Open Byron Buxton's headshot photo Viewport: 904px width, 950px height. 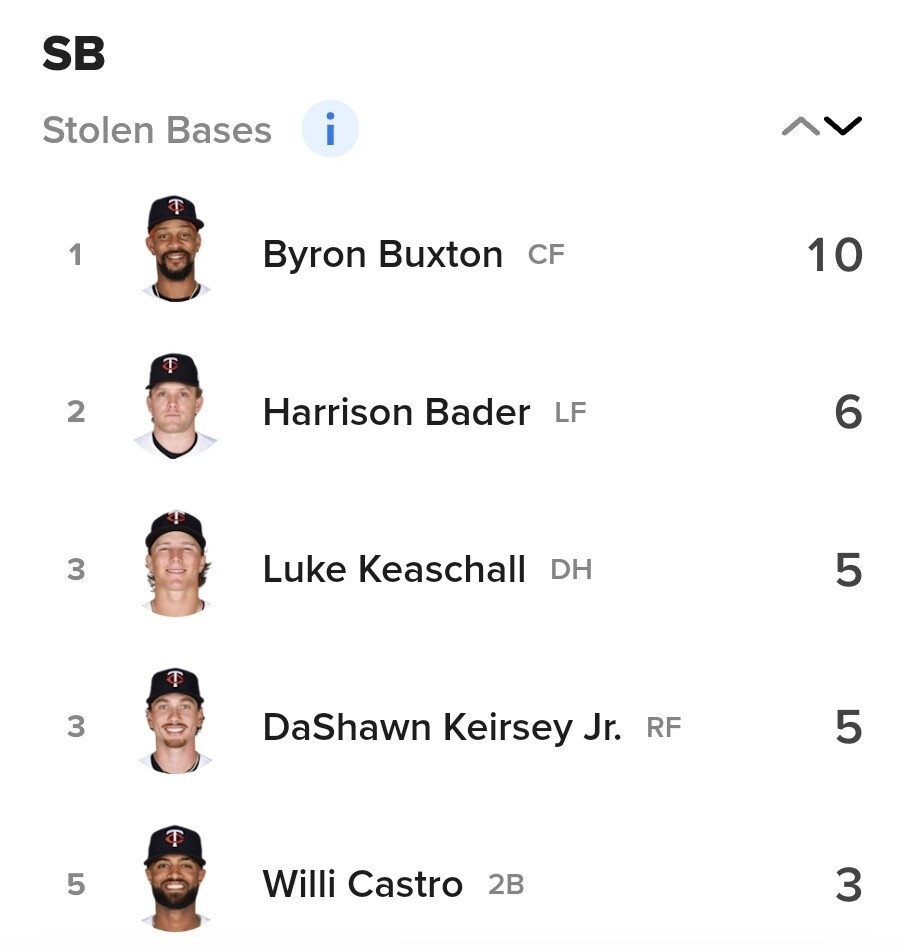pos(176,248)
